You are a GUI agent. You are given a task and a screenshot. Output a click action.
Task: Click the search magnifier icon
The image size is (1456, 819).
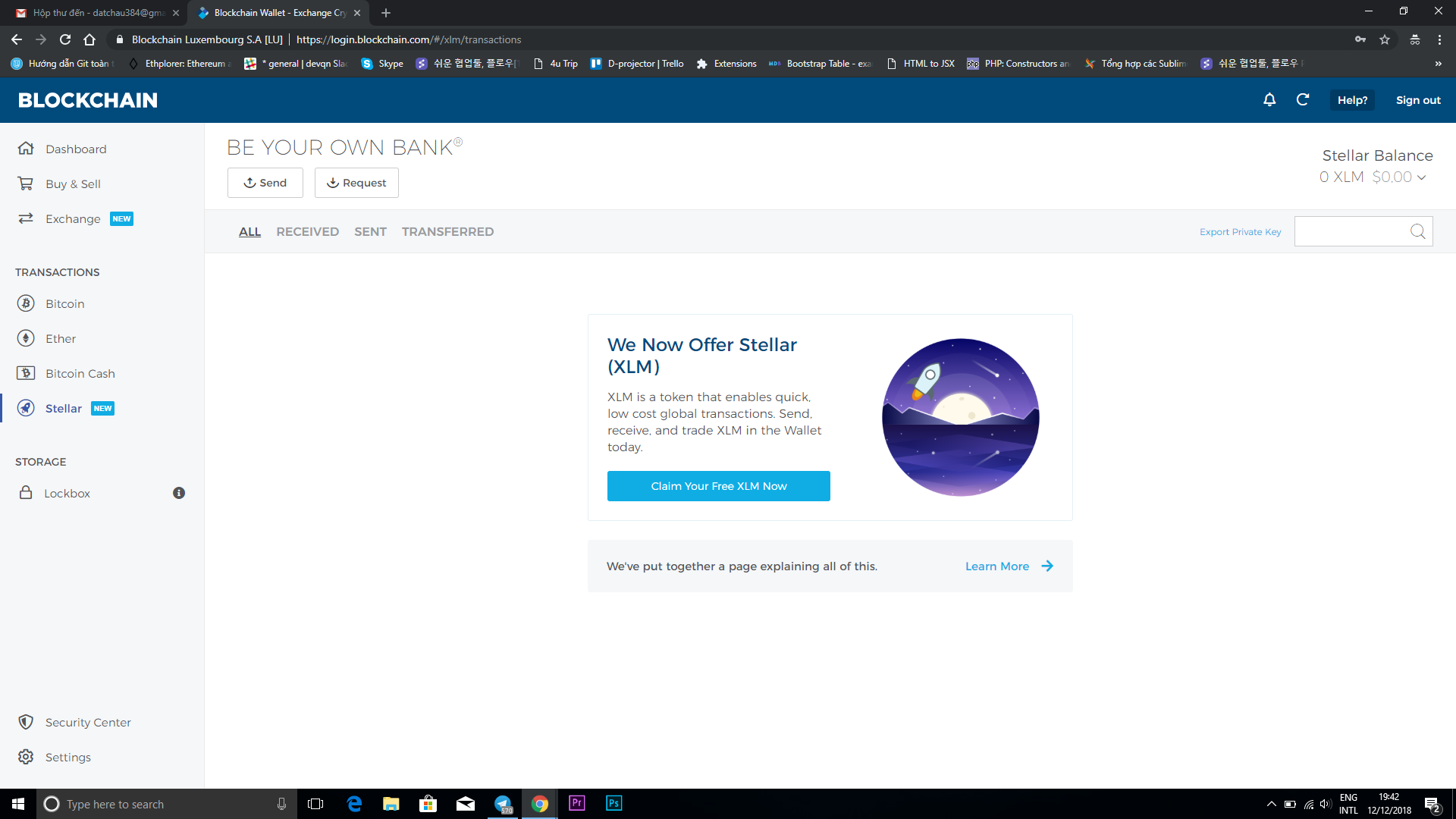tap(1417, 231)
